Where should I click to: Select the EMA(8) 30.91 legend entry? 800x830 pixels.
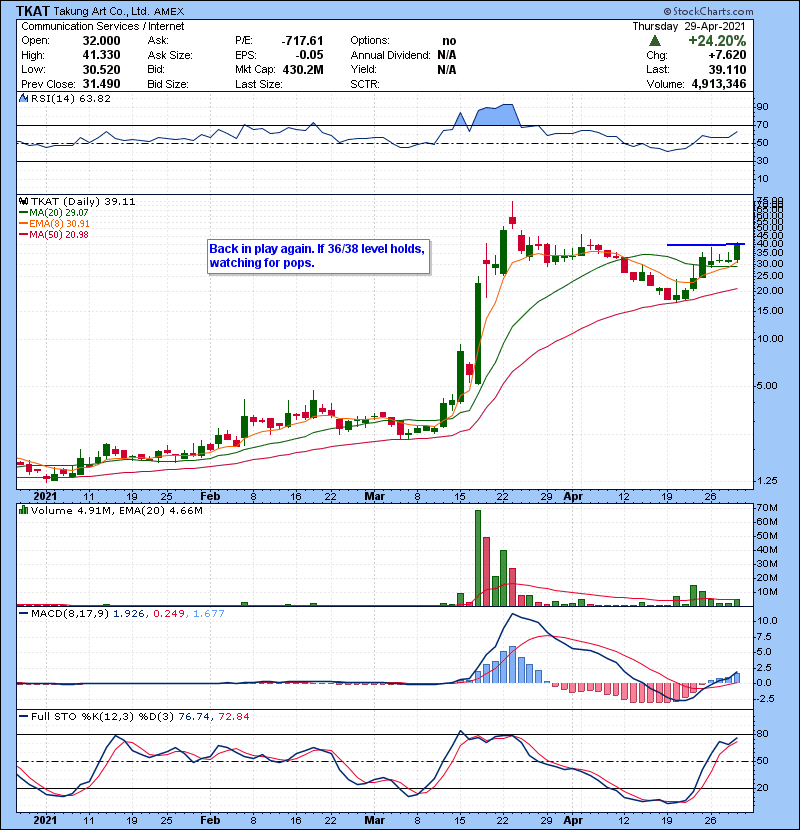click(x=55, y=223)
